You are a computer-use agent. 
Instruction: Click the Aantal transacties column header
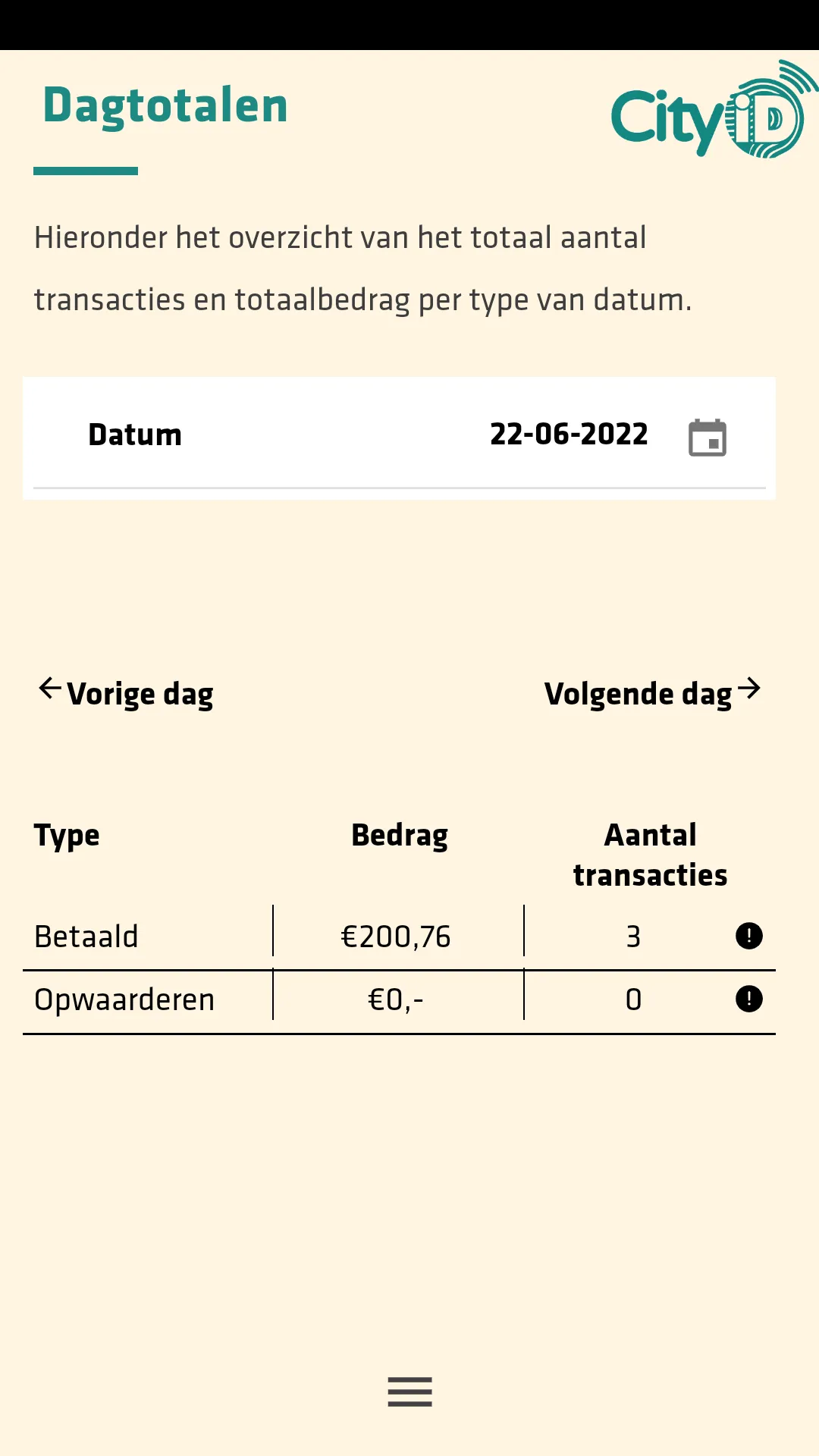tap(650, 855)
